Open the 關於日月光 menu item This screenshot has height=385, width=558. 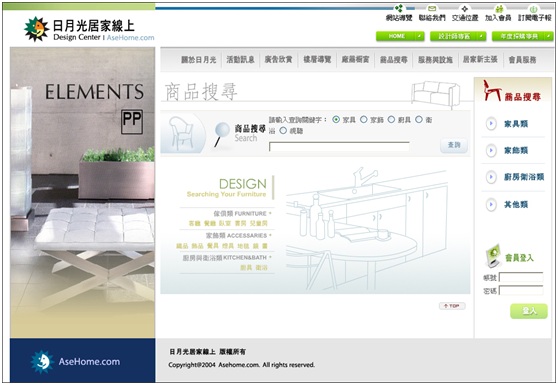(x=199, y=60)
